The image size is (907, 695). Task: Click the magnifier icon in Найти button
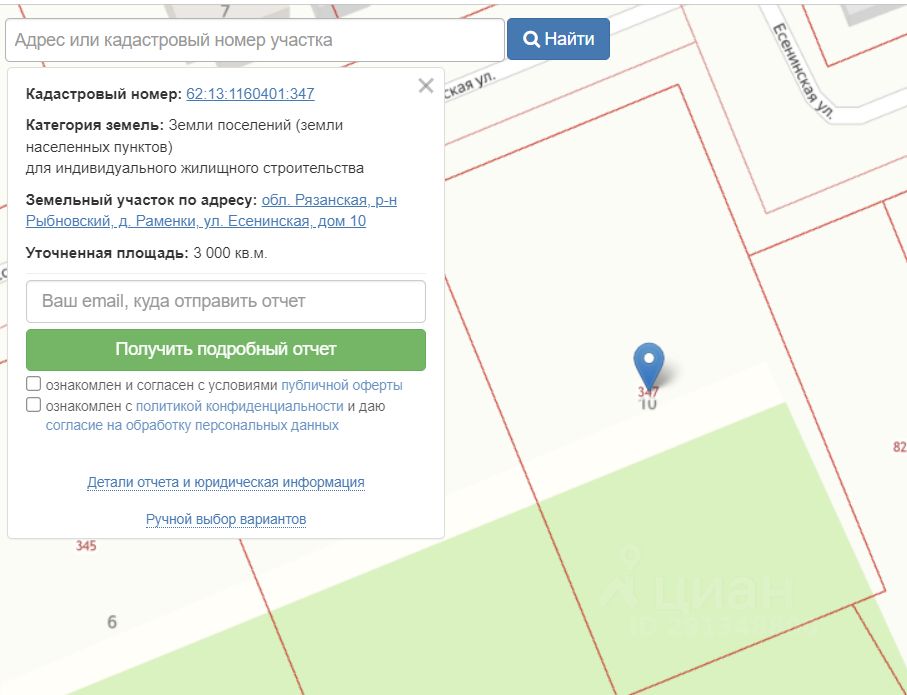click(x=530, y=39)
